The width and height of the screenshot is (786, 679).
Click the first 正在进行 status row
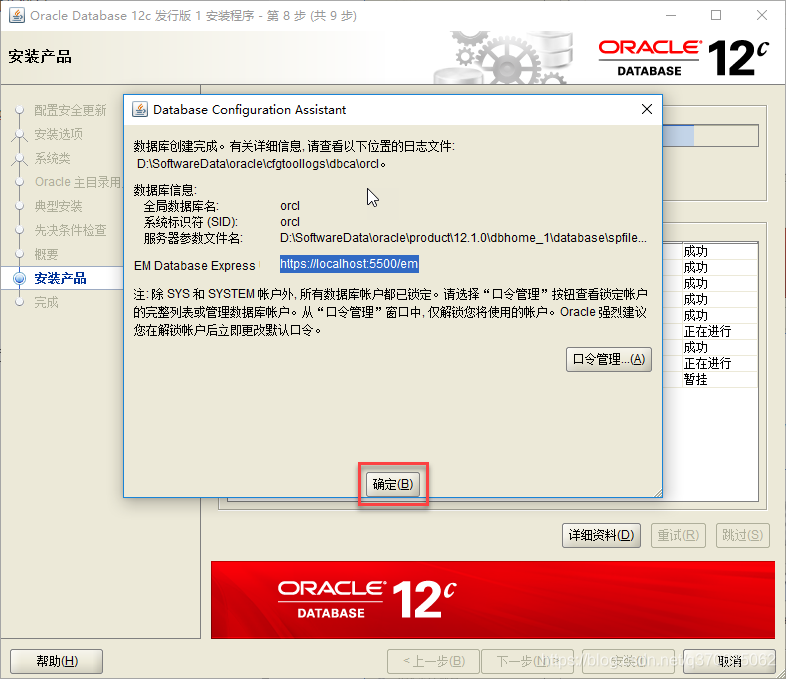(707, 331)
